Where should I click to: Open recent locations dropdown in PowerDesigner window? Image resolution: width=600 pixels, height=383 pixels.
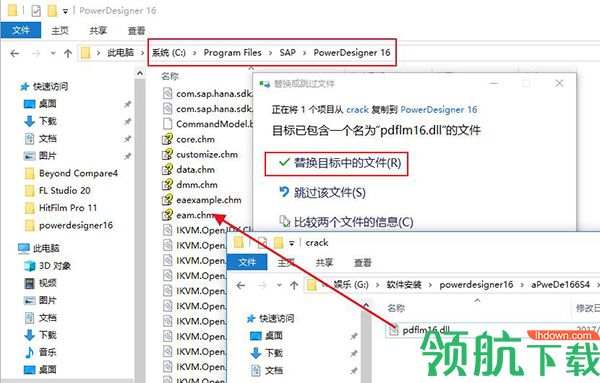pos(53,53)
